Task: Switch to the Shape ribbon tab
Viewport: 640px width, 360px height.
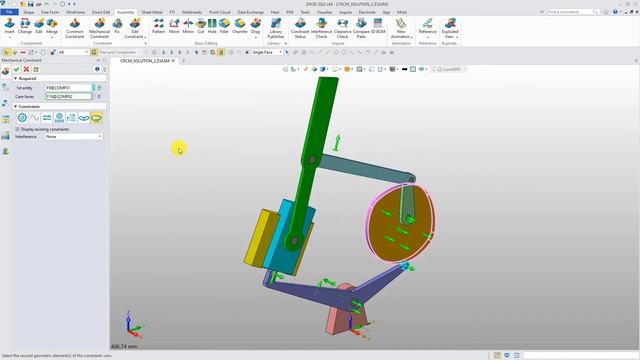Action: coord(29,12)
